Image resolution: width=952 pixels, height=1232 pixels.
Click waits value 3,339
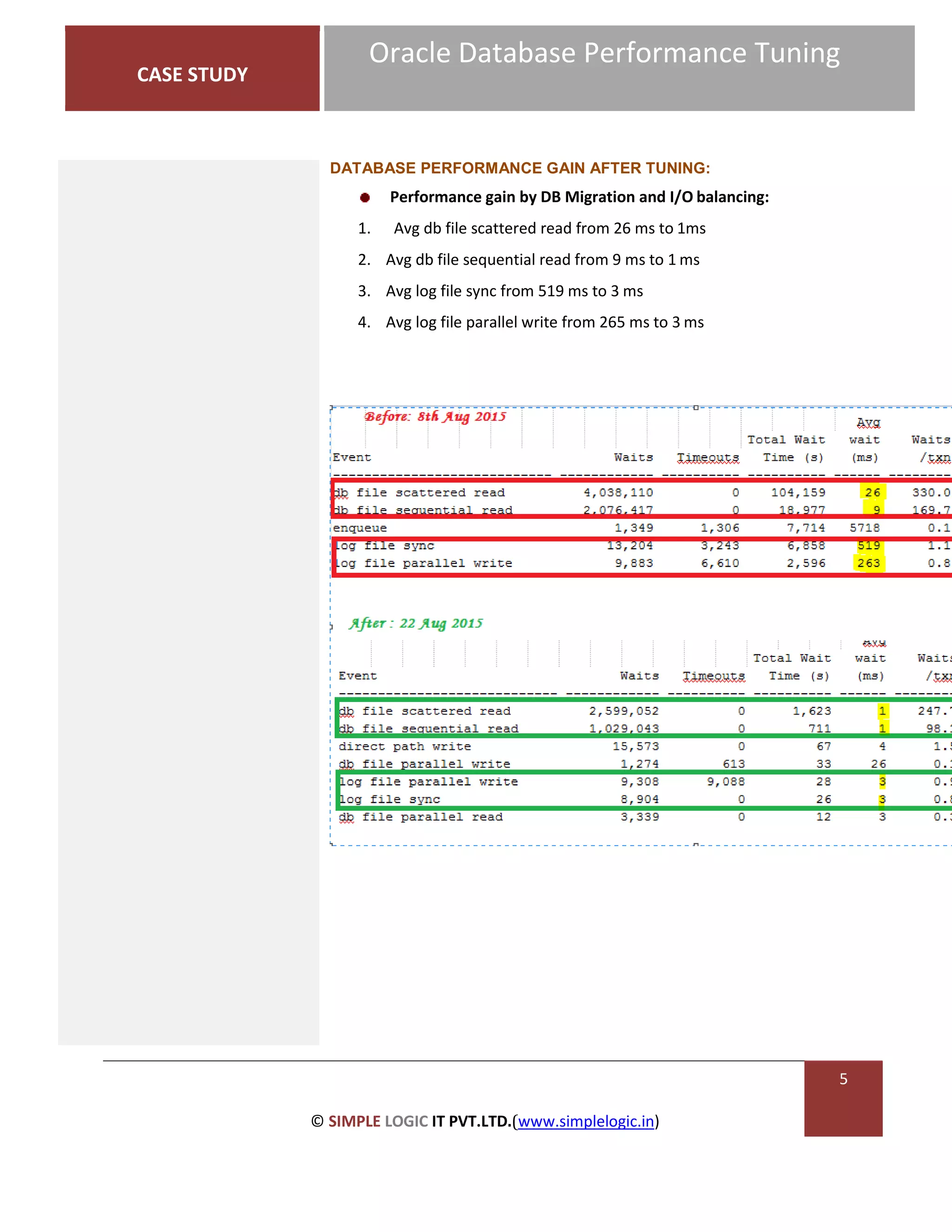coord(640,817)
